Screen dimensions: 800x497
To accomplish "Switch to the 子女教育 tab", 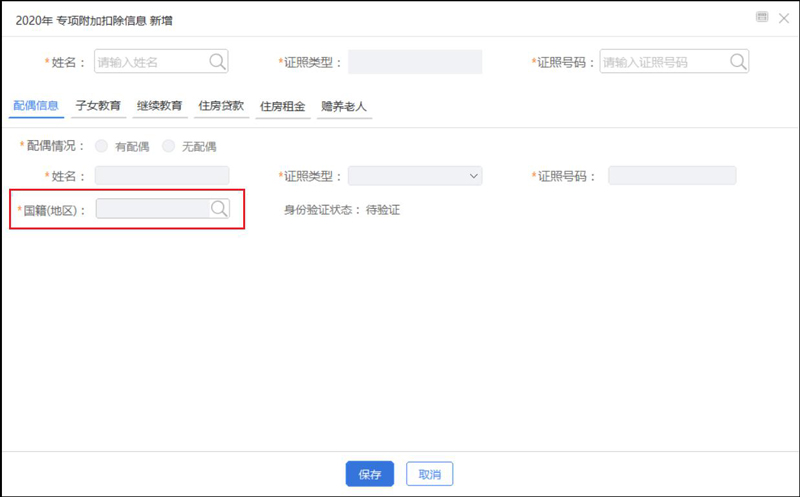I will [101, 105].
